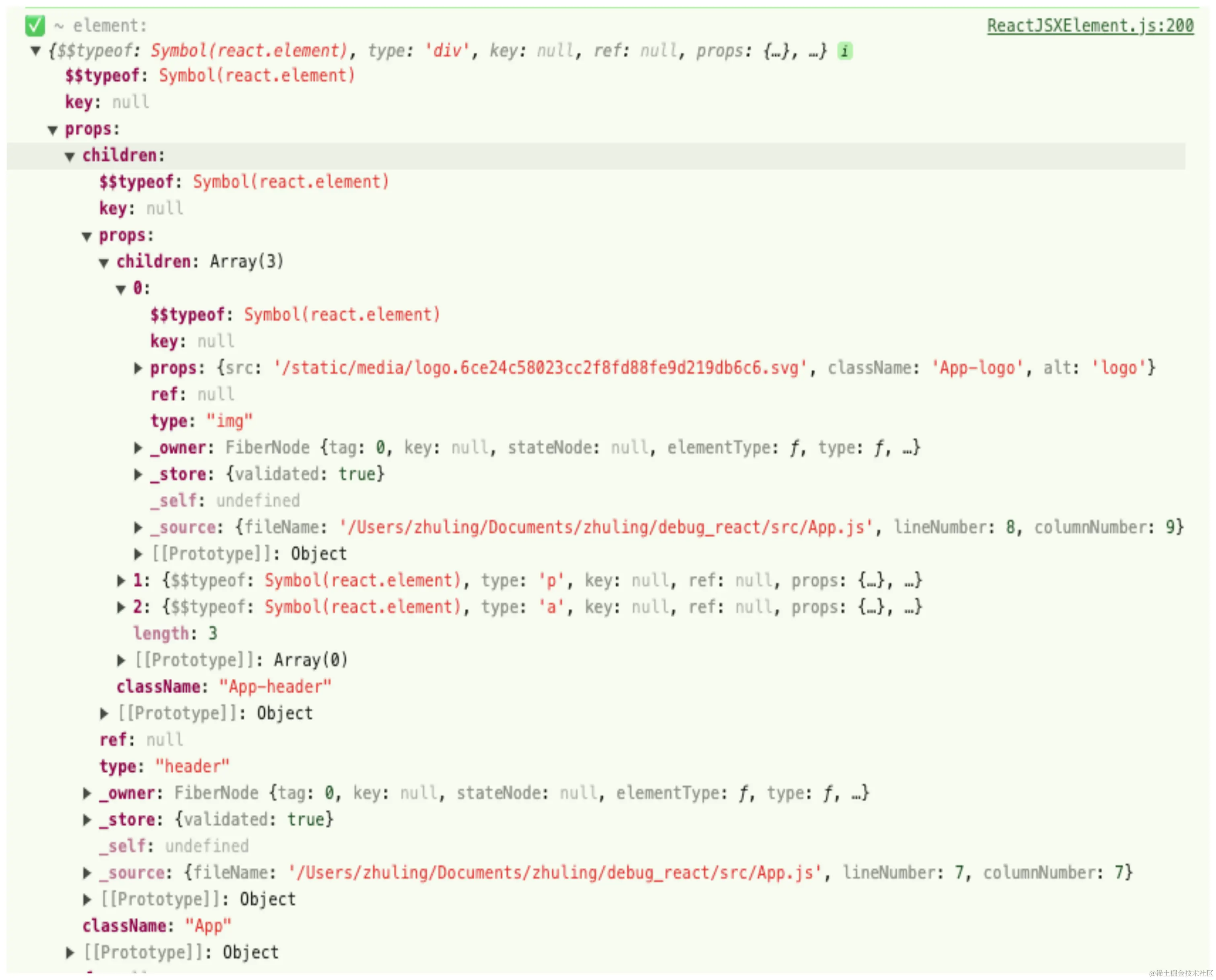Expand the first _owner FiberNode
The width and height of the screenshot is (1216, 980).
tap(138, 448)
